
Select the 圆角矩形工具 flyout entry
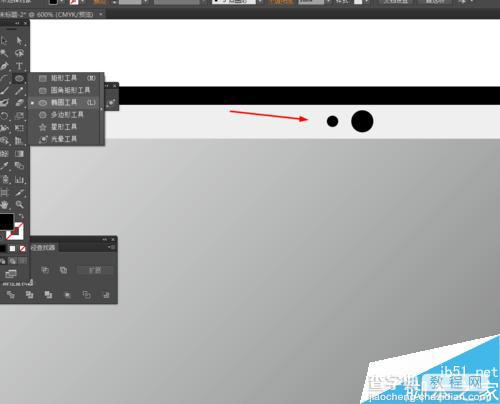point(67,90)
